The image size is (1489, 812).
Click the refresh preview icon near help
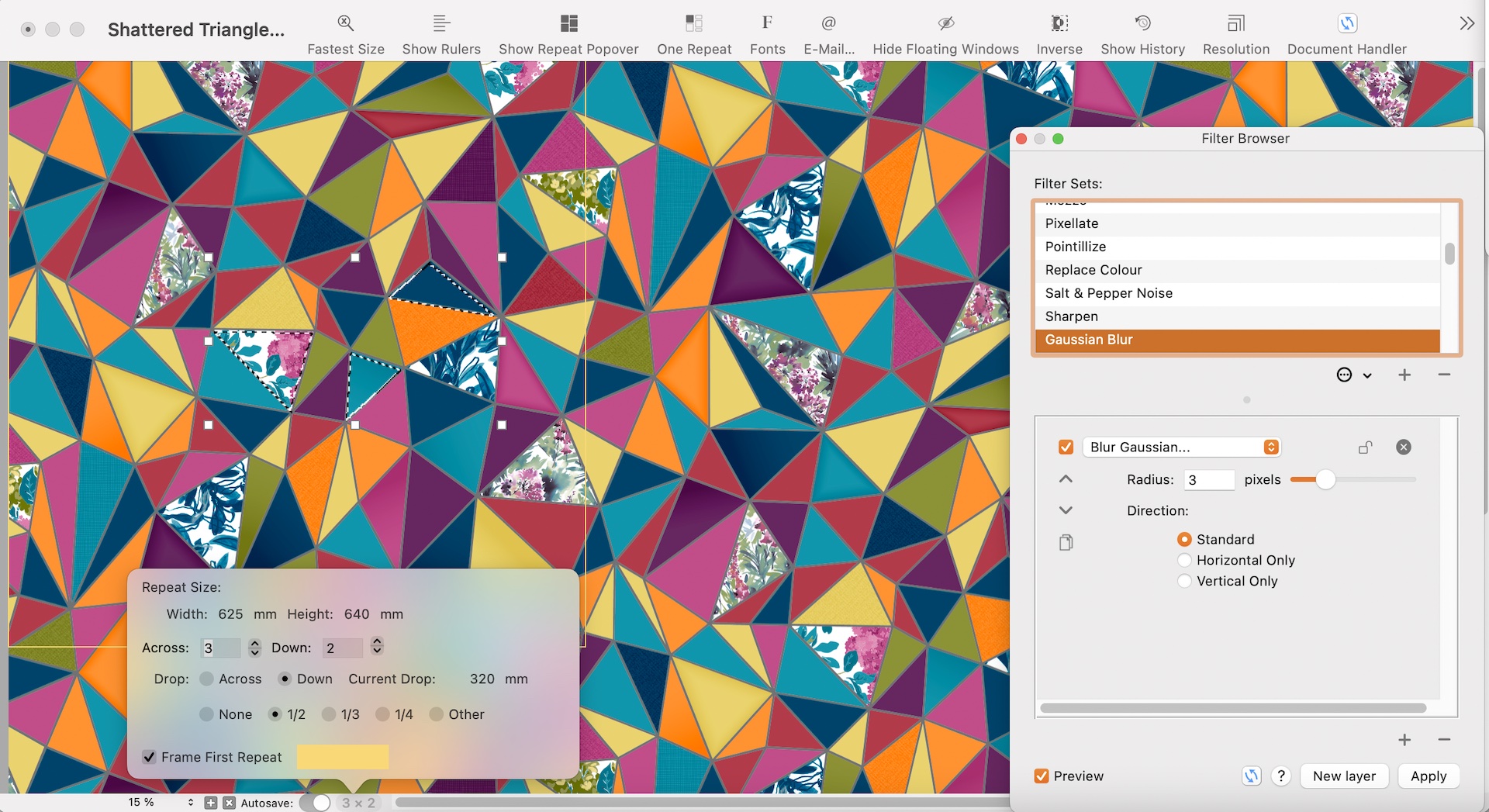[x=1252, y=776]
